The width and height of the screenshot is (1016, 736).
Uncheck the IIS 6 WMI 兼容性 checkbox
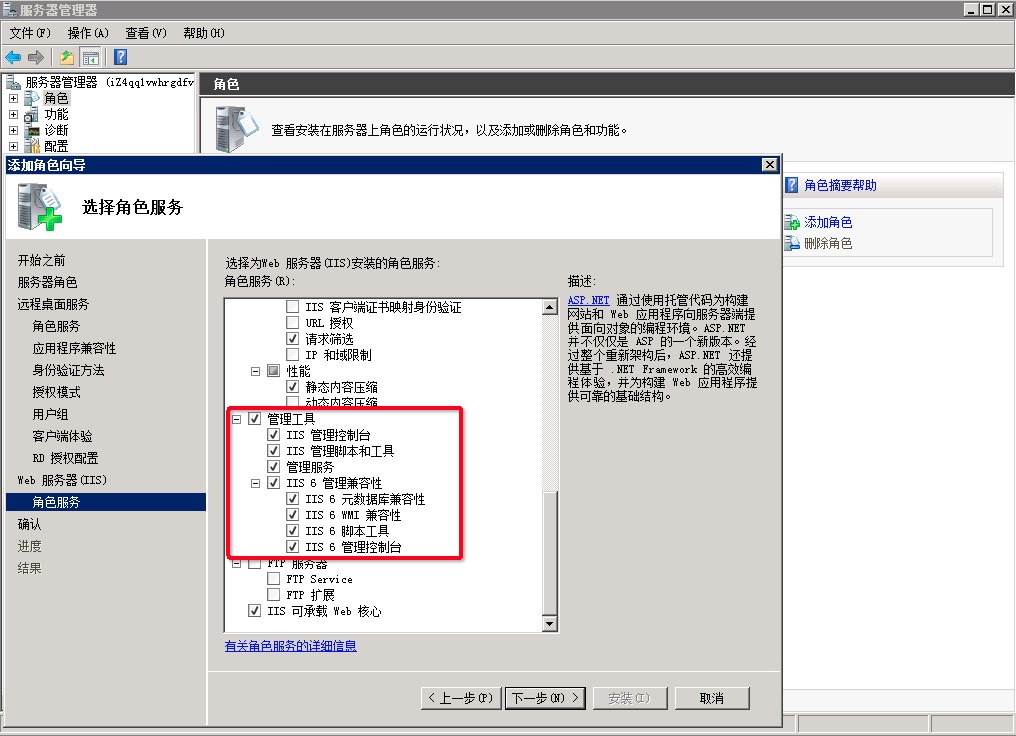click(x=293, y=515)
